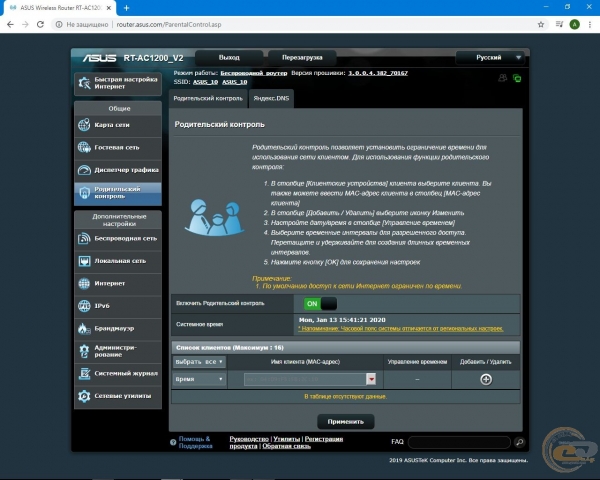The image size is (600, 480).
Task: Click the users status icon in header
Action: tap(502, 78)
